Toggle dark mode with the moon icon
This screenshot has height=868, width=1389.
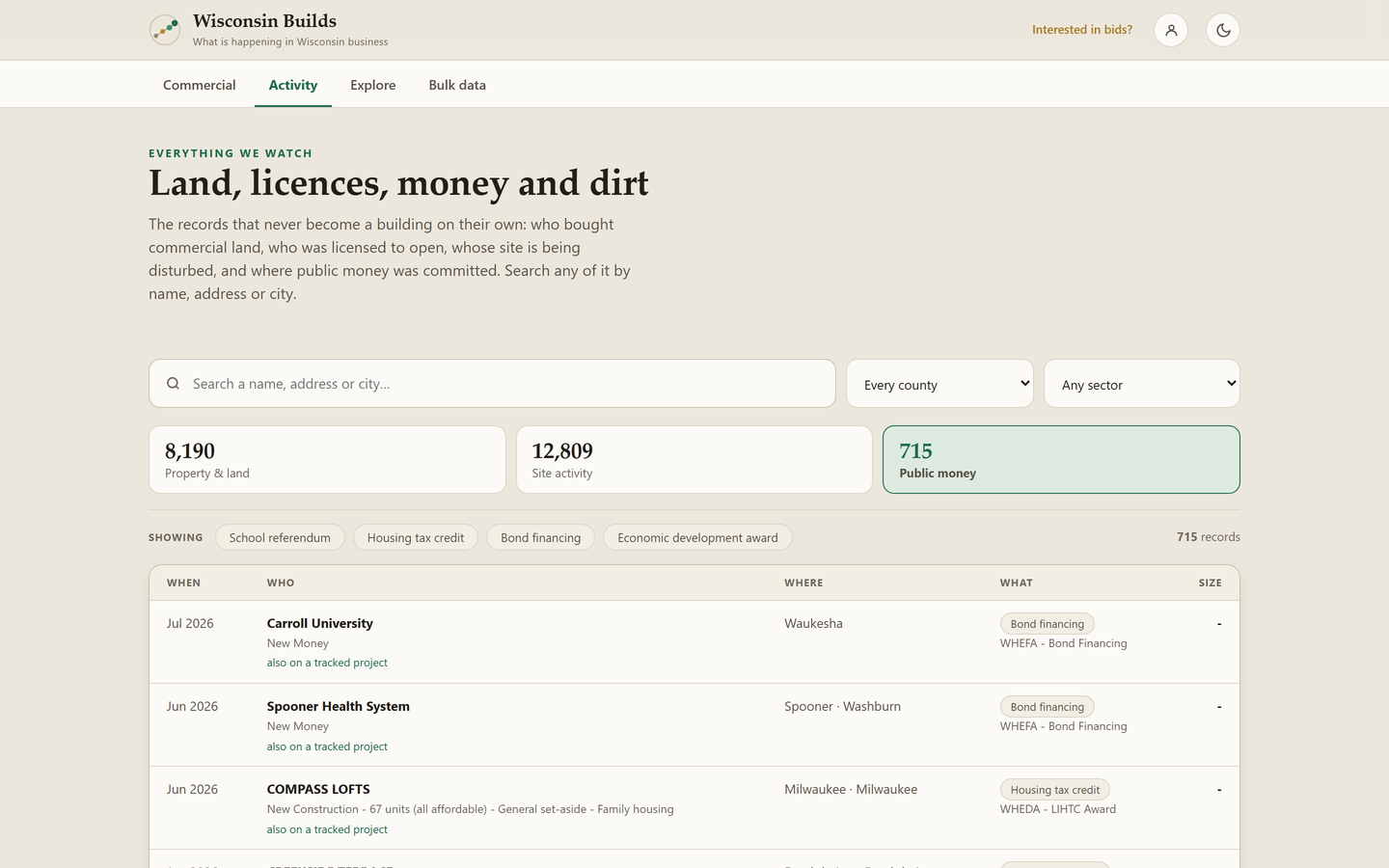point(1223,30)
